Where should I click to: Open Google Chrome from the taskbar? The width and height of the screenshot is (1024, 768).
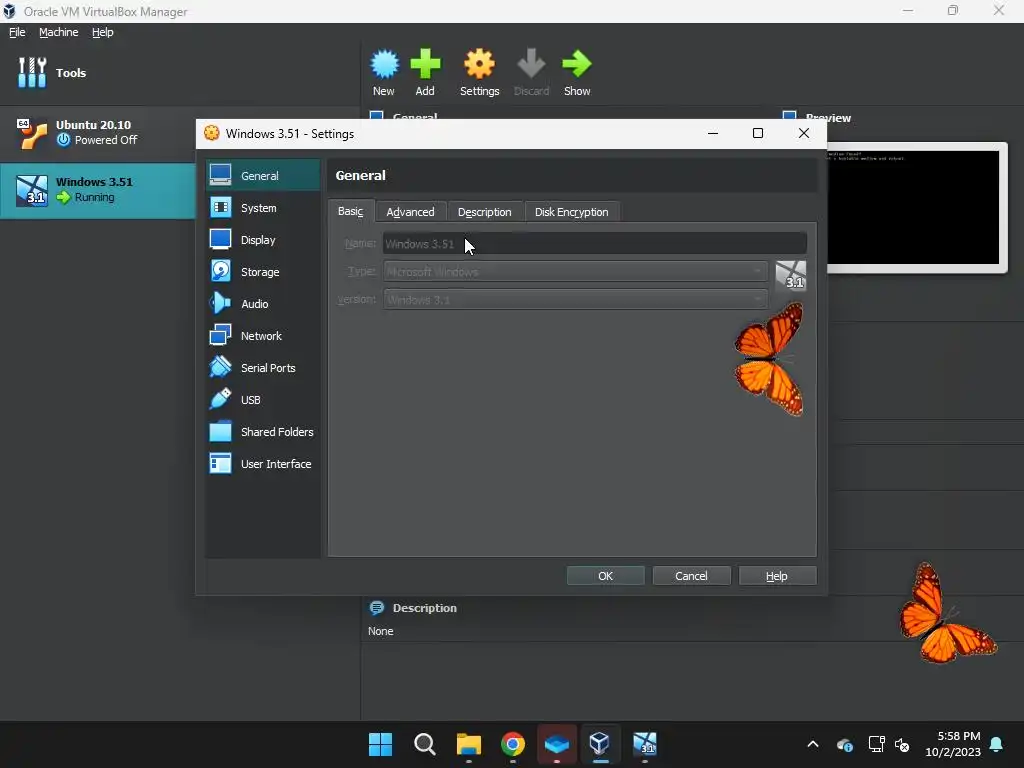[513, 744]
